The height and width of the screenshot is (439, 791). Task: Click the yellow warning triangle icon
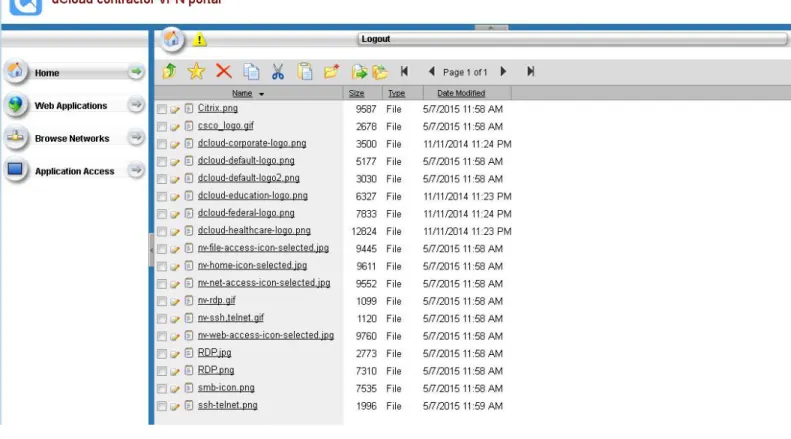click(x=199, y=39)
